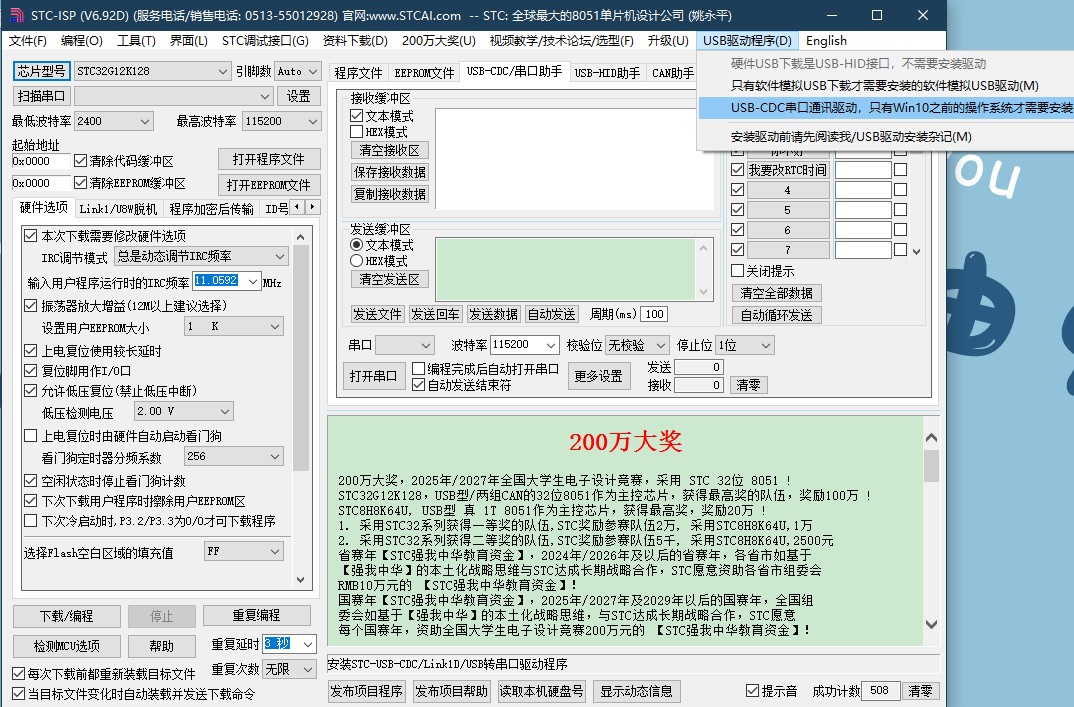Viewport: 1074px width, 707px height.
Task: Toggle 关闭提示 checkbox
Action: point(738,271)
